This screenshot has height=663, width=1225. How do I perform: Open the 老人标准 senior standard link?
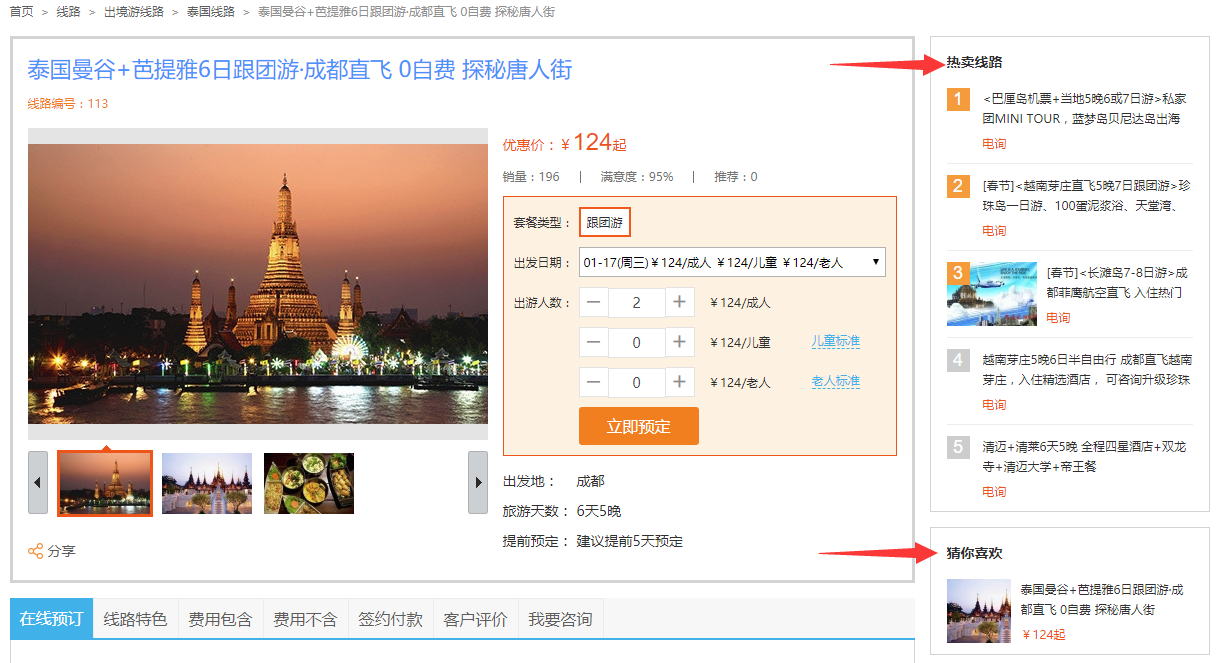(835, 382)
